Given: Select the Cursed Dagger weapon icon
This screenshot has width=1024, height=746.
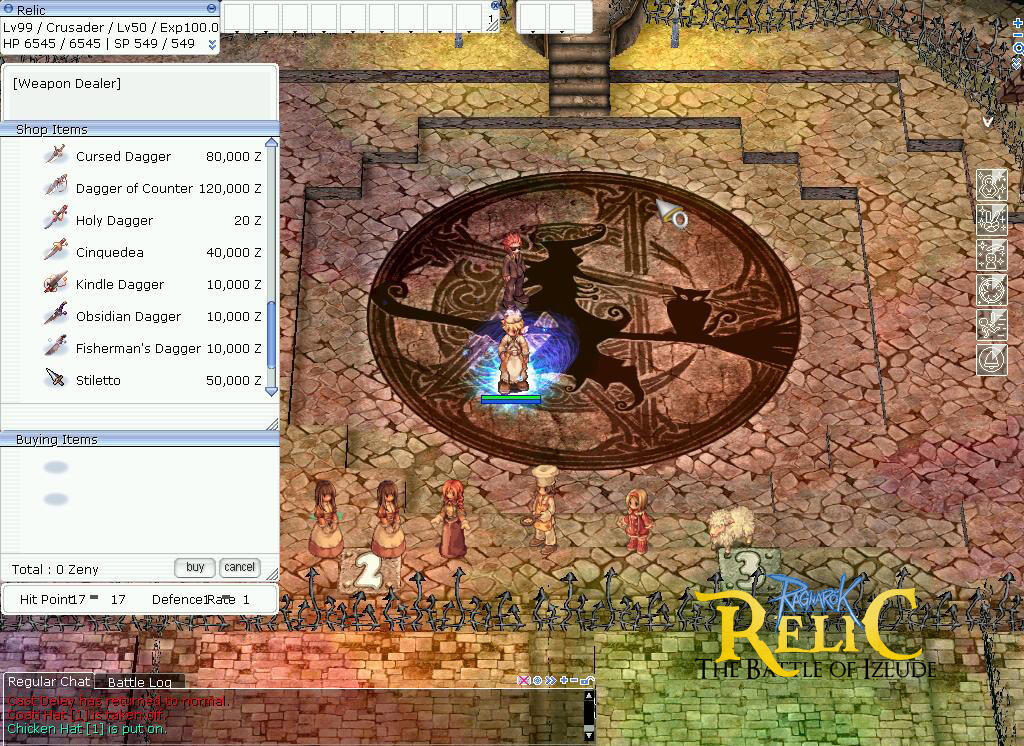Looking at the screenshot, I should point(56,155).
